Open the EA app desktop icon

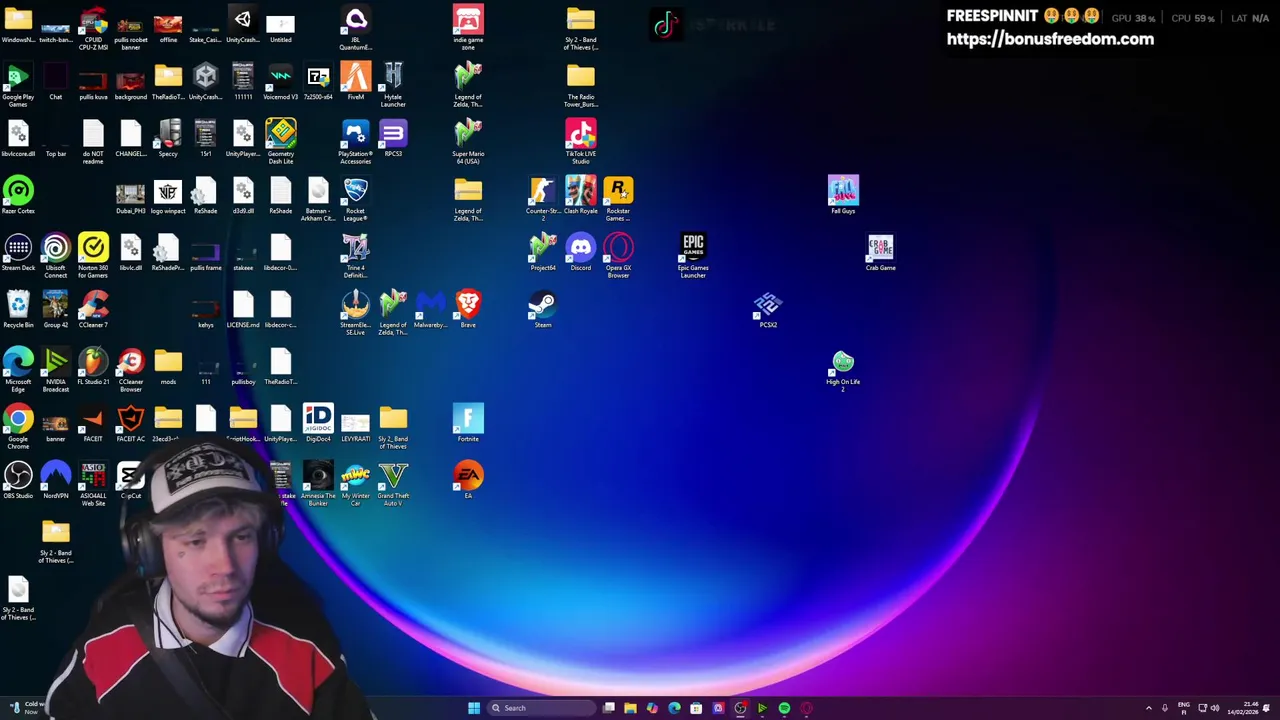pyautogui.click(x=468, y=481)
